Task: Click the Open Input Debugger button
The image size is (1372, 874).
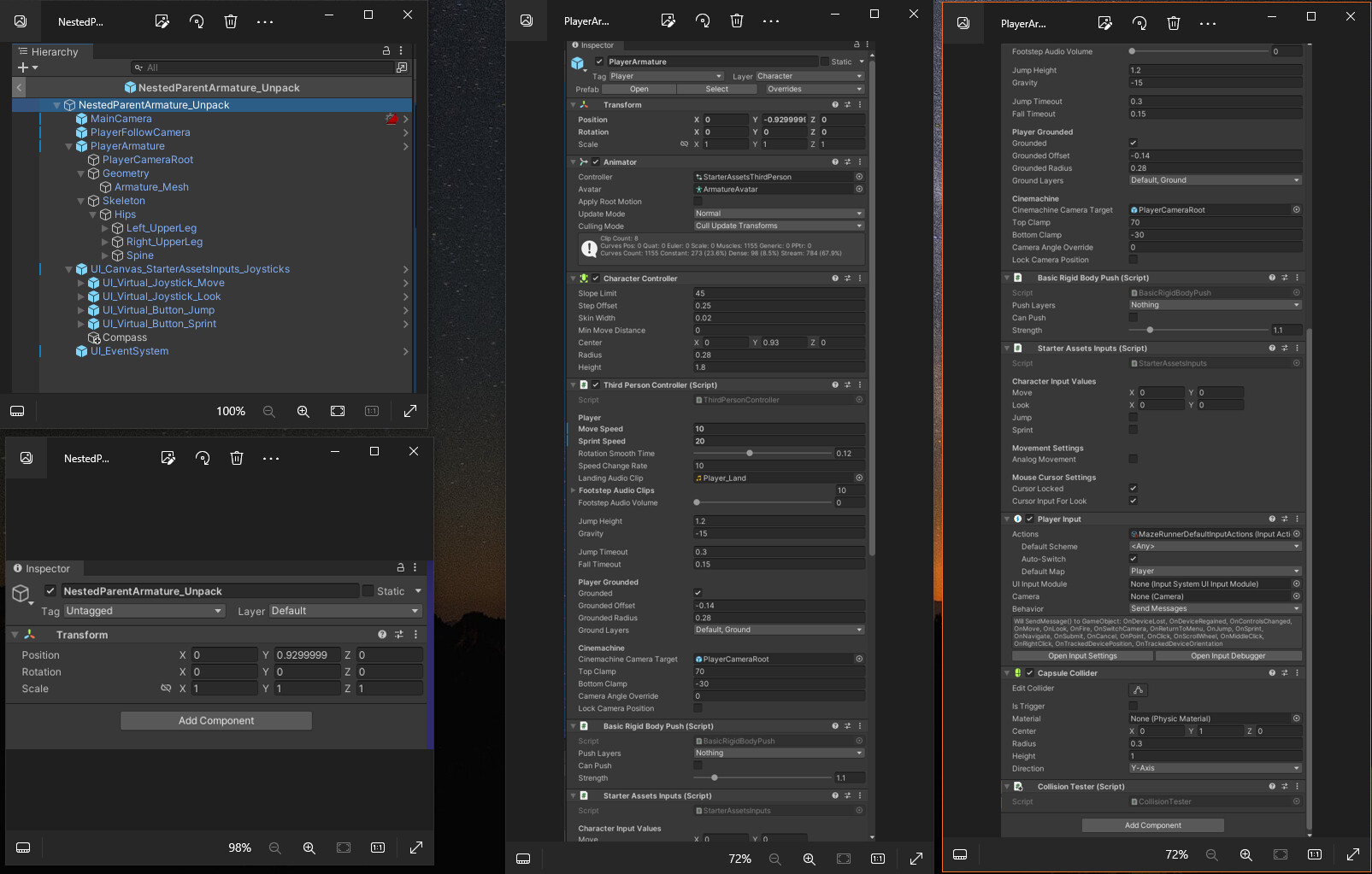Action: click(x=1228, y=656)
